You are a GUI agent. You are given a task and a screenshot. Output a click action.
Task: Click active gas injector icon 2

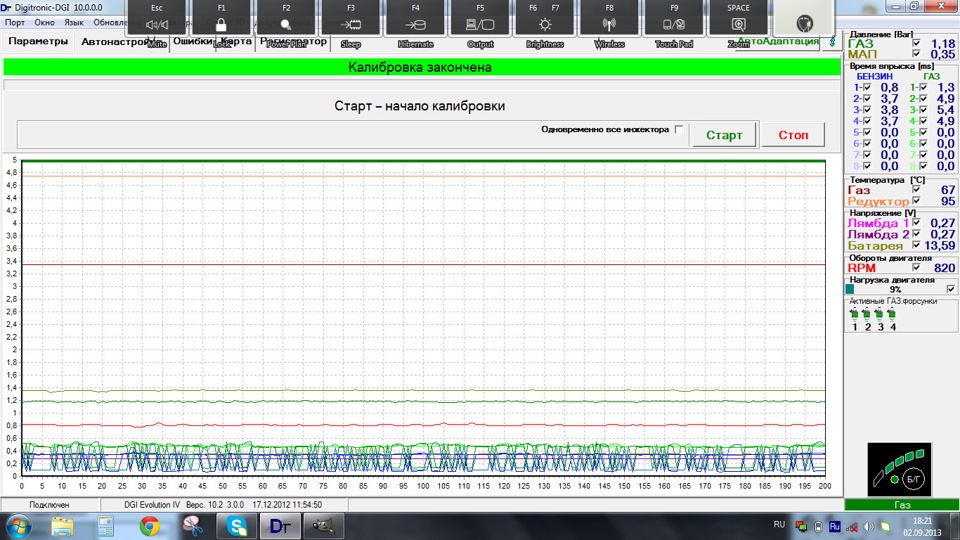tap(866, 315)
